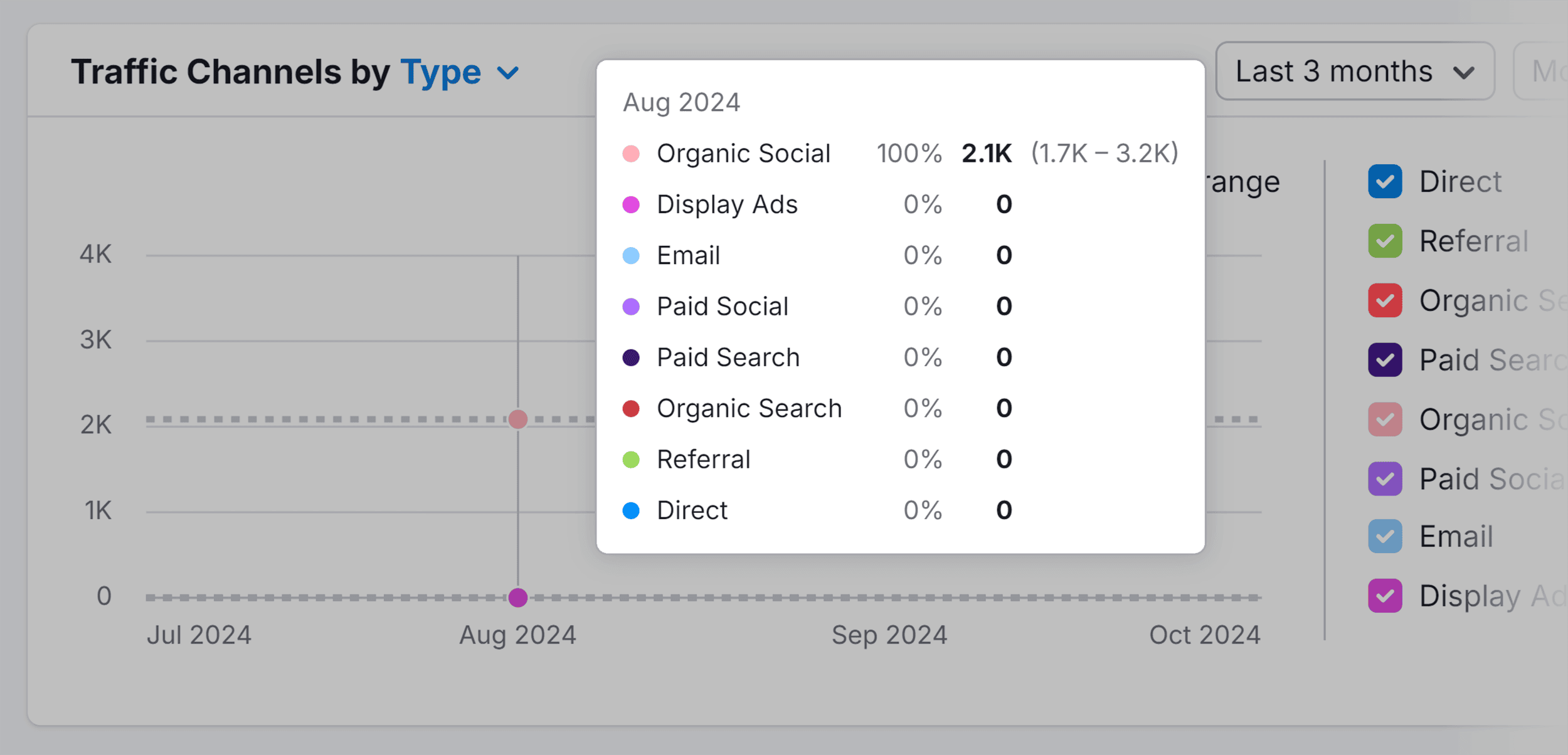This screenshot has width=1568, height=755.
Task: Click the magenta Display Ads dot icon
Action: click(x=630, y=204)
